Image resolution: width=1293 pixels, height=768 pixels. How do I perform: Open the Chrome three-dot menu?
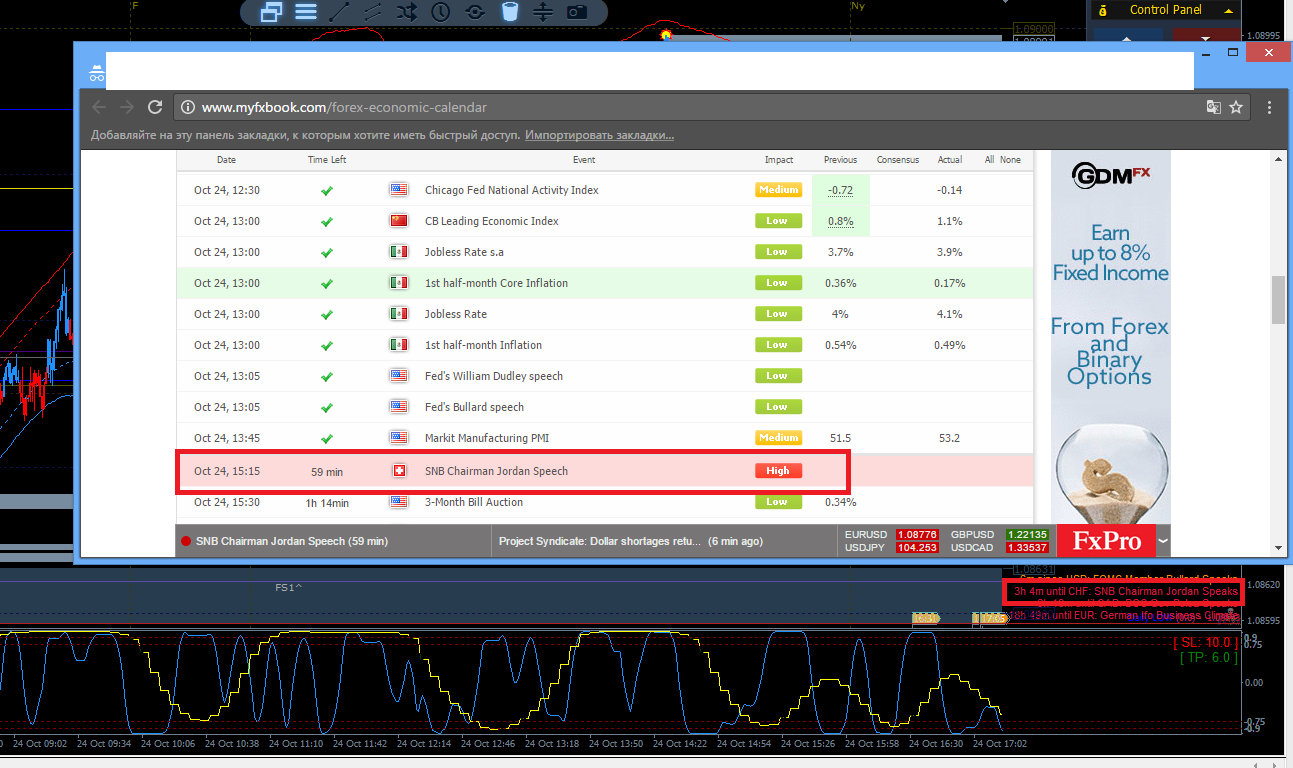click(x=1270, y=107)
